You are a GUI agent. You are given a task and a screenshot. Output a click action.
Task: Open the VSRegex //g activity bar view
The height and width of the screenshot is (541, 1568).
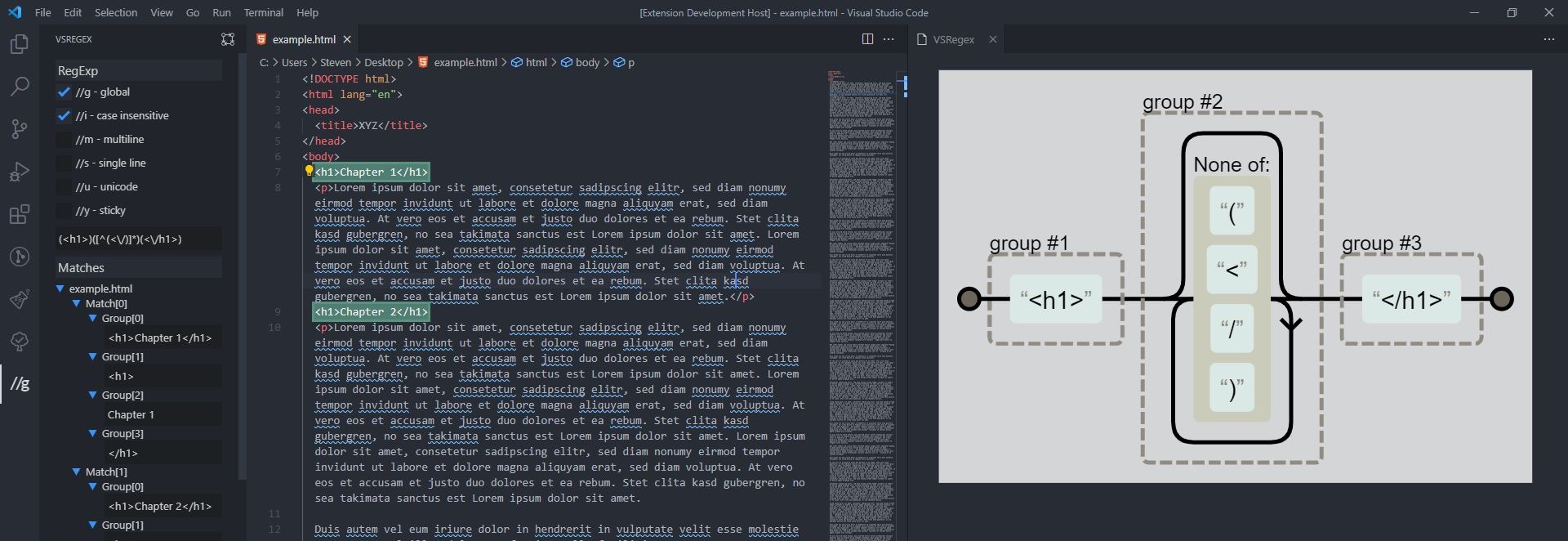pyautogui.click(x=20, y=383)
